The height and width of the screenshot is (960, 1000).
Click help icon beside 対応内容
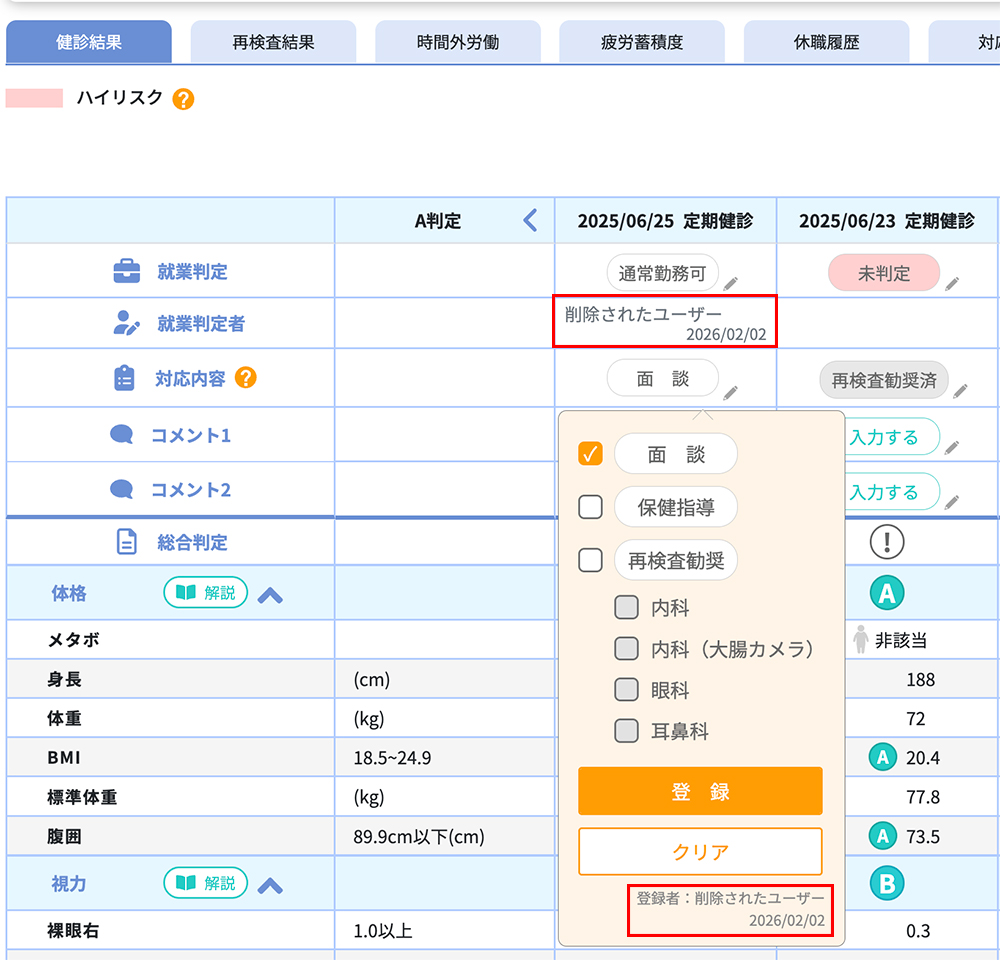click(x=245, y=378)
